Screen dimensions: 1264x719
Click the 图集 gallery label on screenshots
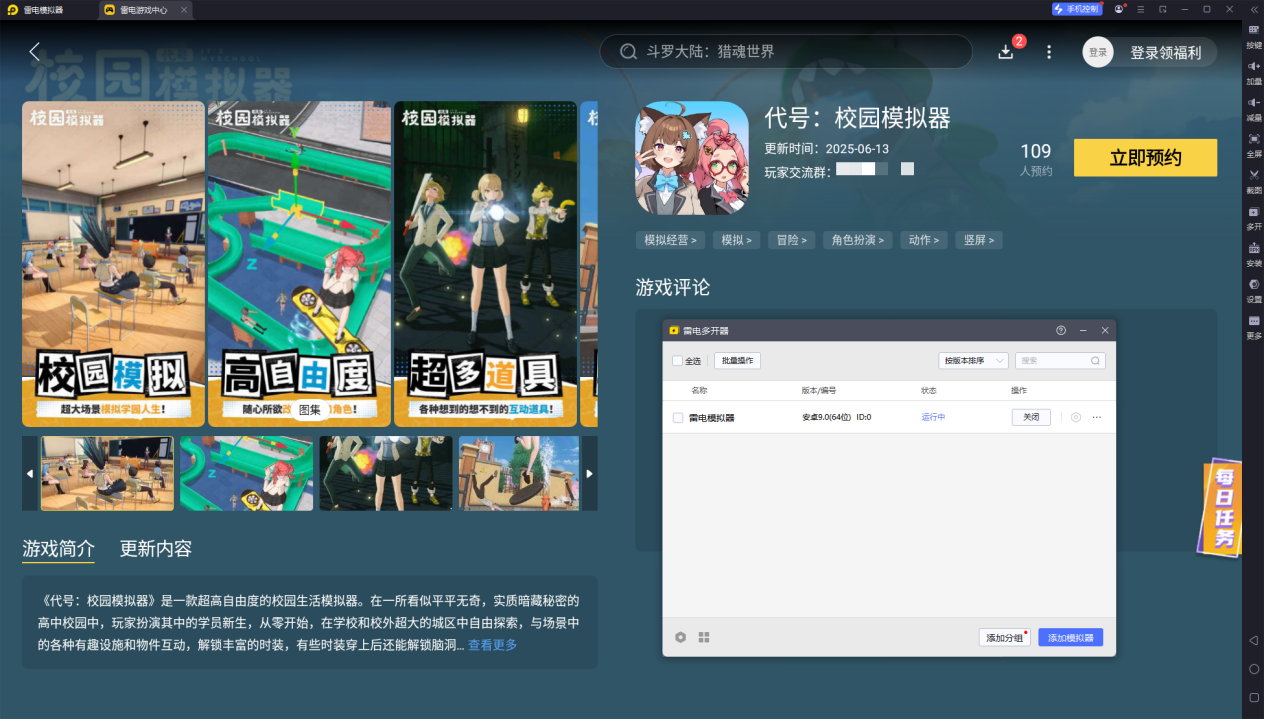coord(309,409)
